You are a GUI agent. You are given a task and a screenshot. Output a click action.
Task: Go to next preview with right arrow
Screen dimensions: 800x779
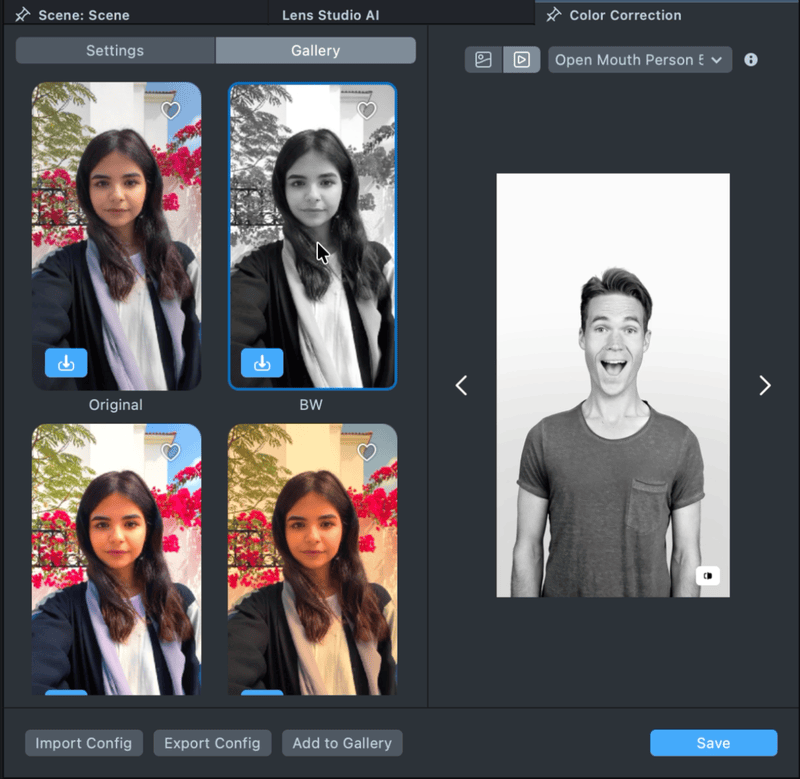coord(765,386)
